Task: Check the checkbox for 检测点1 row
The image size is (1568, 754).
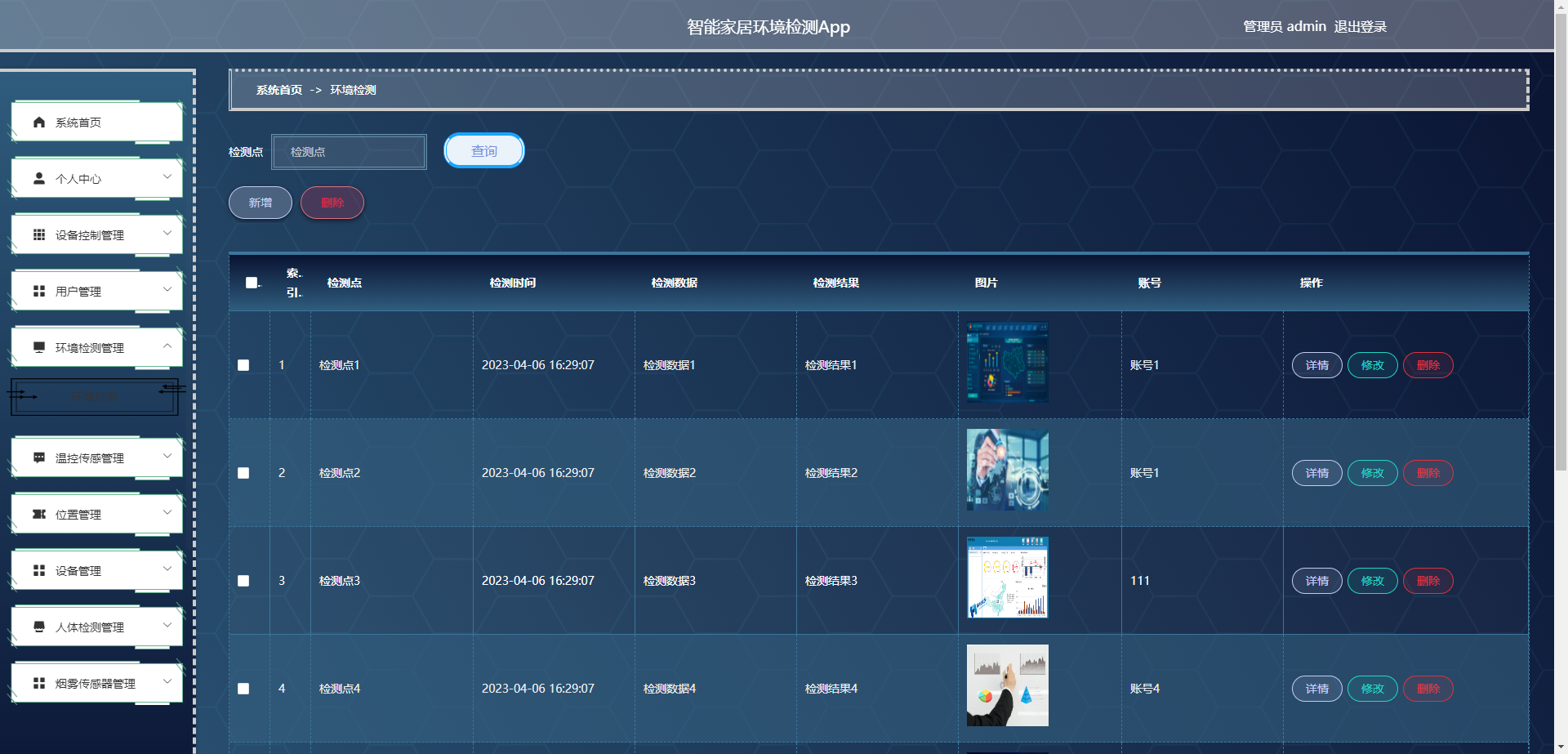Action: click(x=243, y=365)
